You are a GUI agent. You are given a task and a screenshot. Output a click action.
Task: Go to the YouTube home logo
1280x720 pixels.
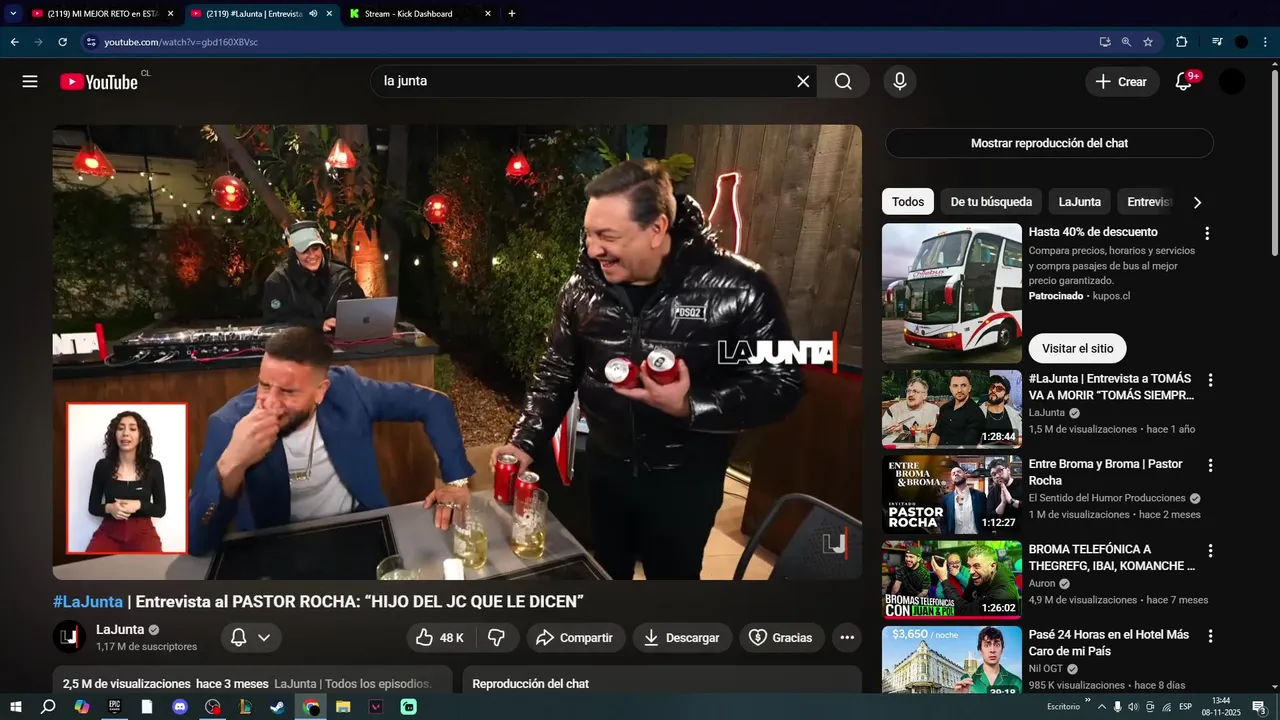(x=98, y=82)
